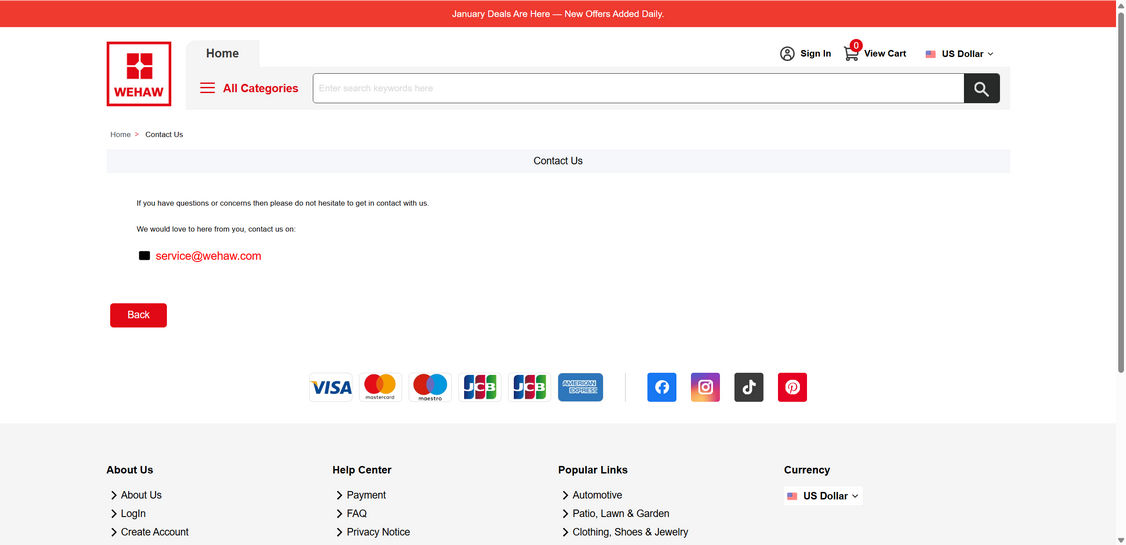Click the Sign In user icon
This screenshot has height=545, width=1126.
pyautogui.click(x=787, y=54)
